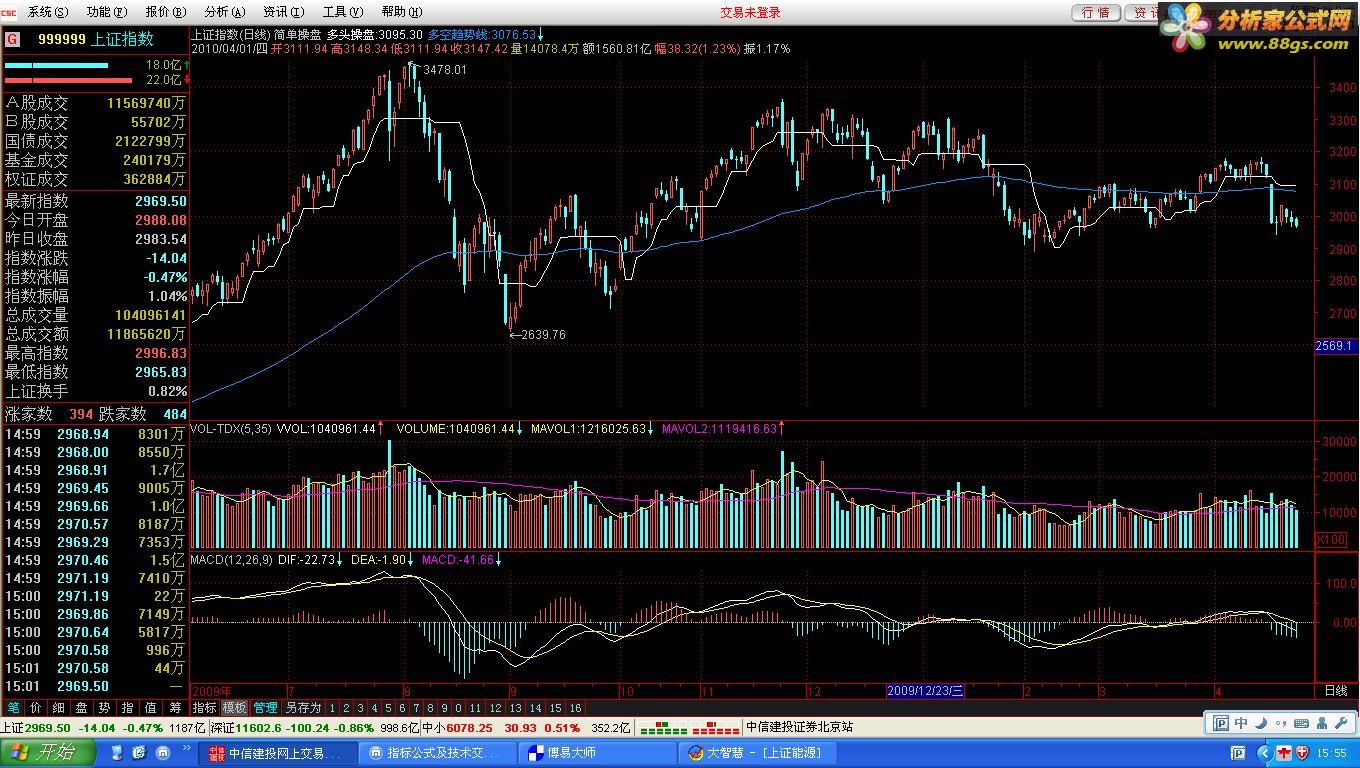Click the 2639.76 low price label
Screen dimensions: 1360x768
point(543,335)
